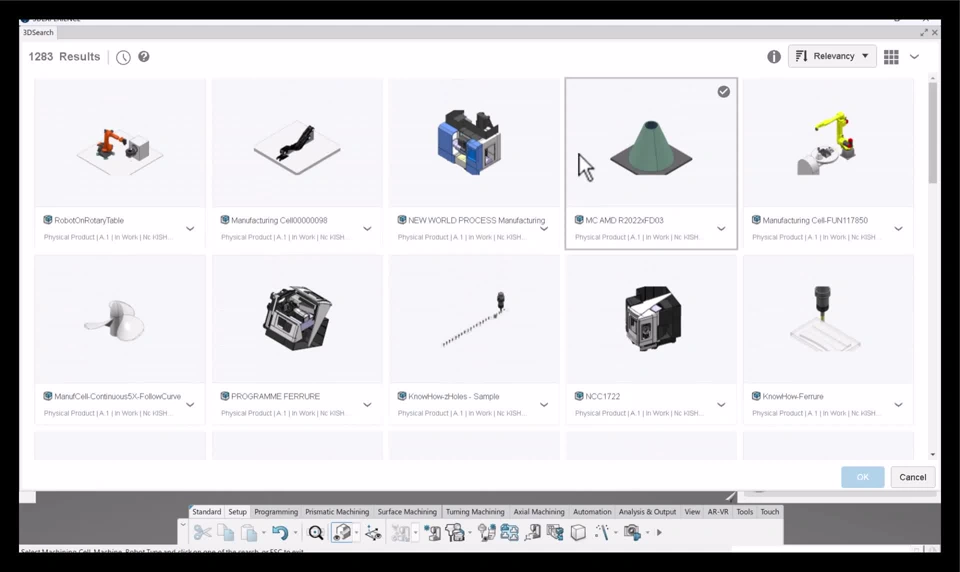Click the grayed machine setup icon
This screenshot has width=960, height=572.
tap(400, 533)
